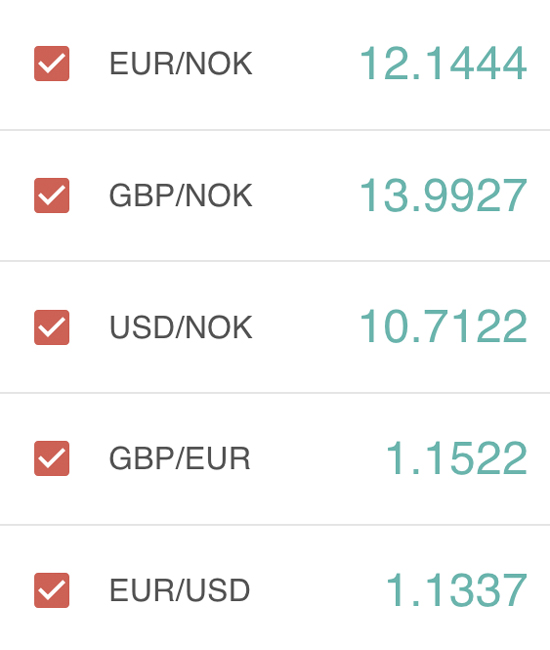Viewport: 550px width, 650px height.
Task: Click the EUR/NOK pair label
Action: pyautogui.click(x=181, y=64)
